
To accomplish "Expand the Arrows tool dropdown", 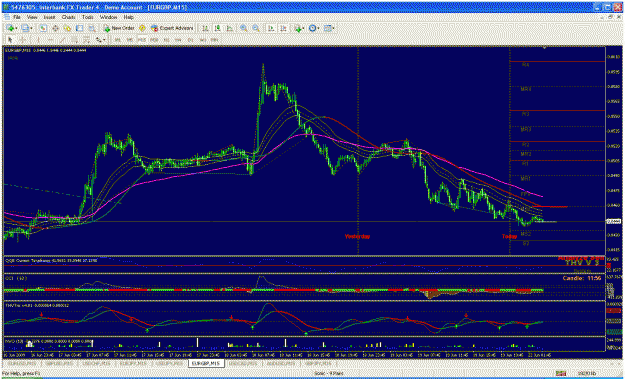I will (104, 40).
